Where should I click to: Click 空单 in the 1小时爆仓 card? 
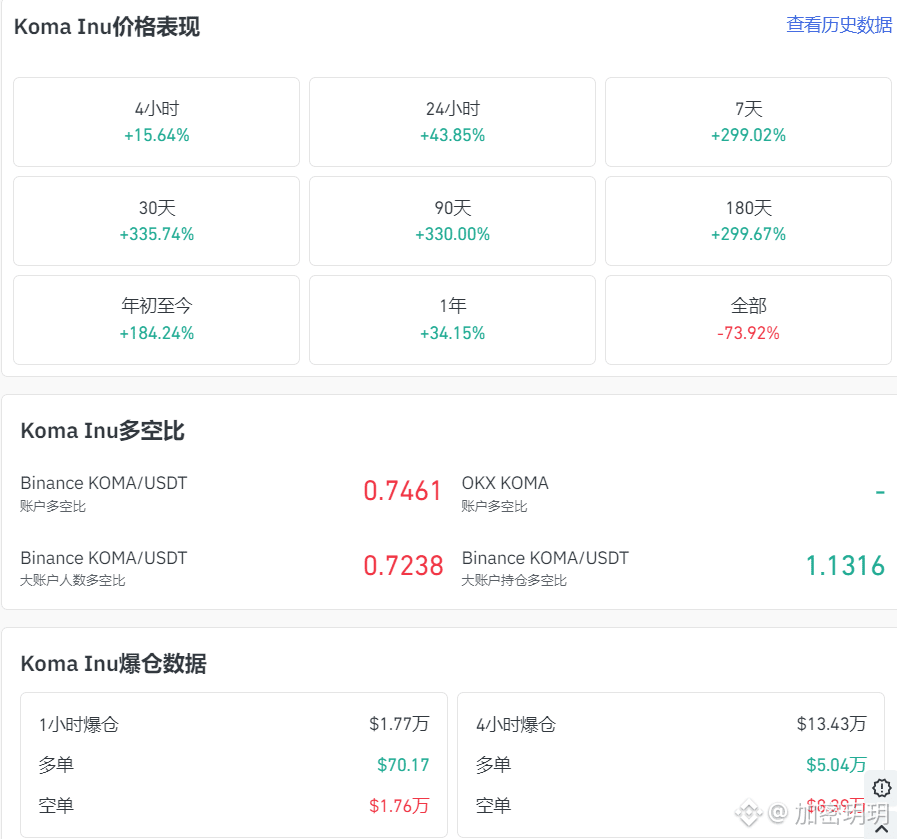coord(56,806)
